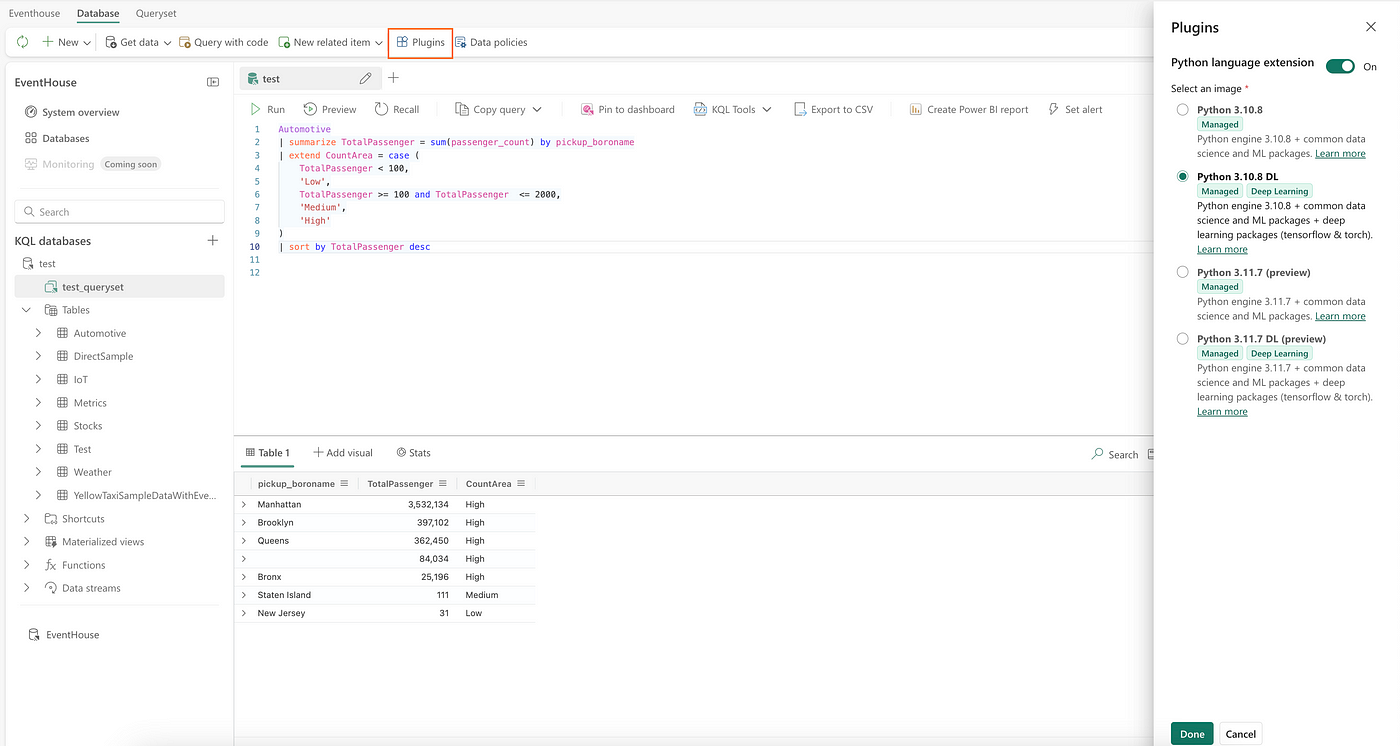
Task: Click the sidebar Search field
Action: 119,212
